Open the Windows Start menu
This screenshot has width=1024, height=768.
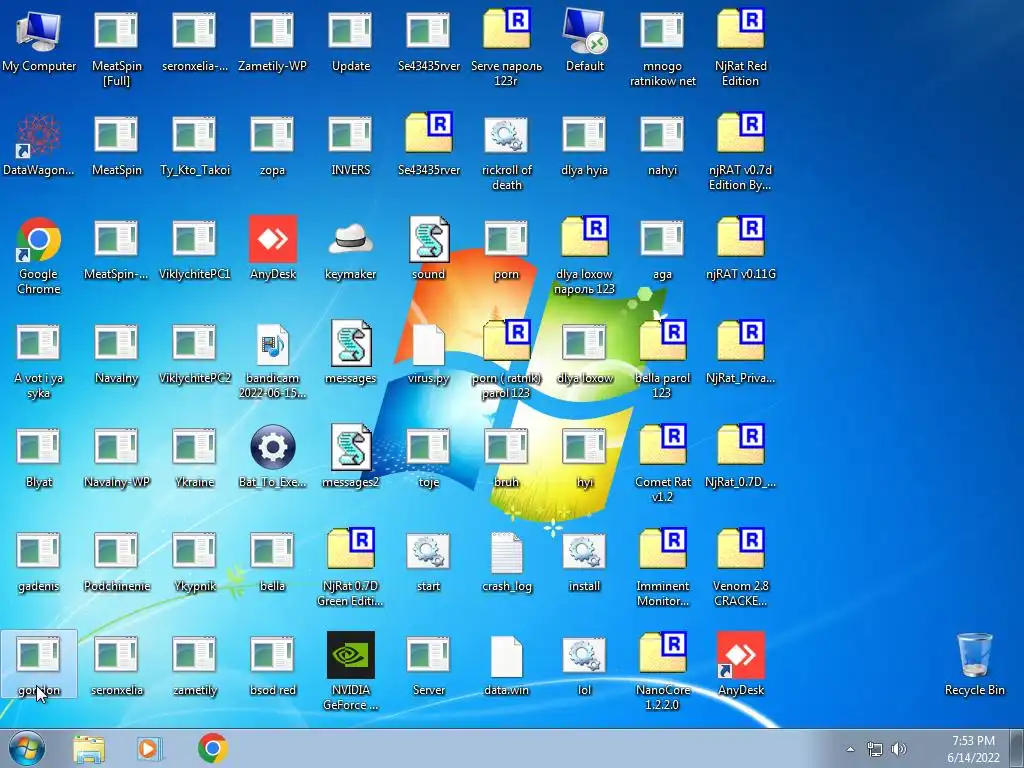coord(27,748)
